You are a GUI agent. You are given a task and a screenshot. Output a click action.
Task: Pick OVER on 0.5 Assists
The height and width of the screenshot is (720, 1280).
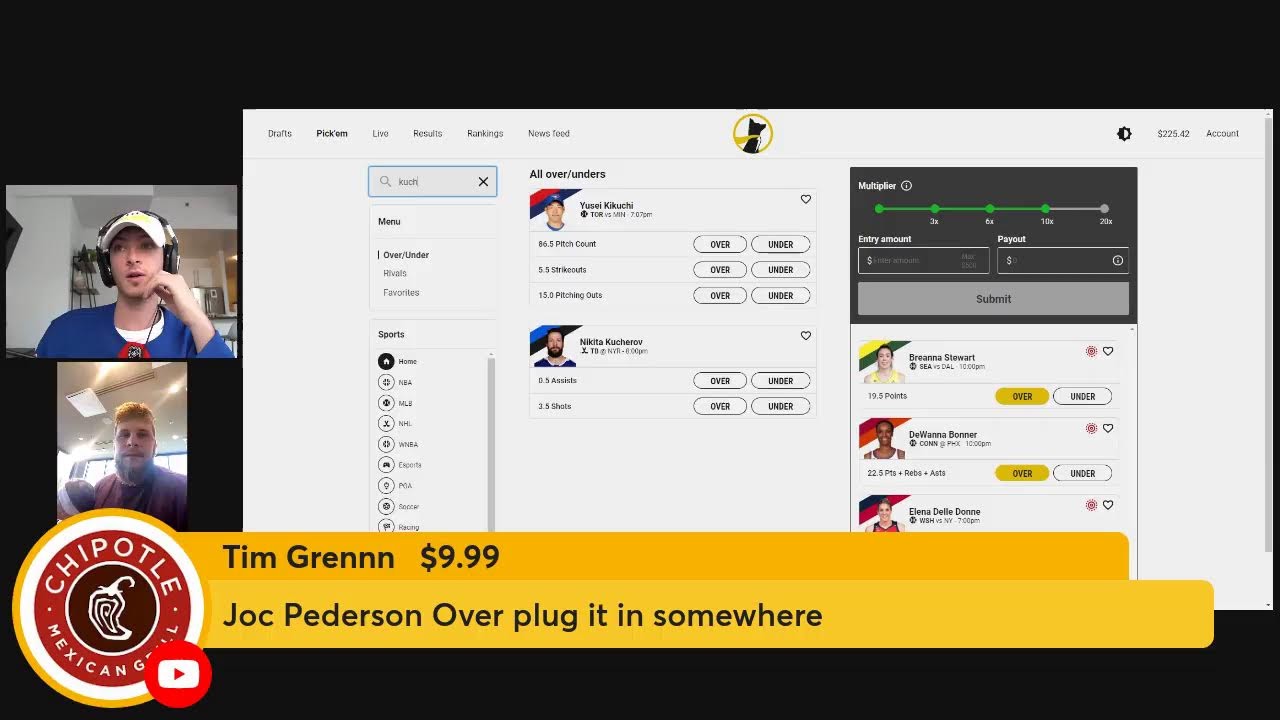coord(720,381)
